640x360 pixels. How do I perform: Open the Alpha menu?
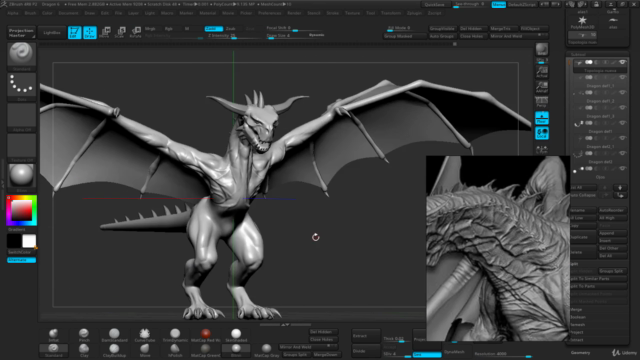(13, 13)
